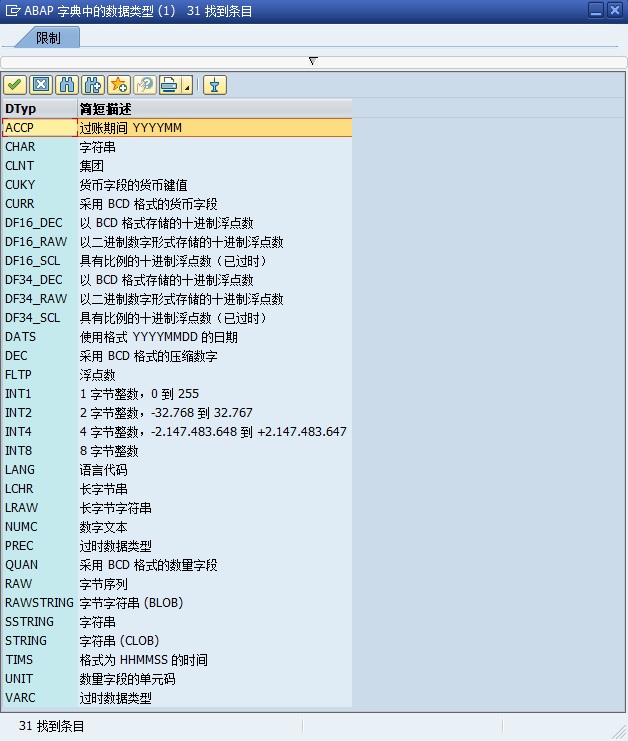Select CHAR data type

coord(177,147)
